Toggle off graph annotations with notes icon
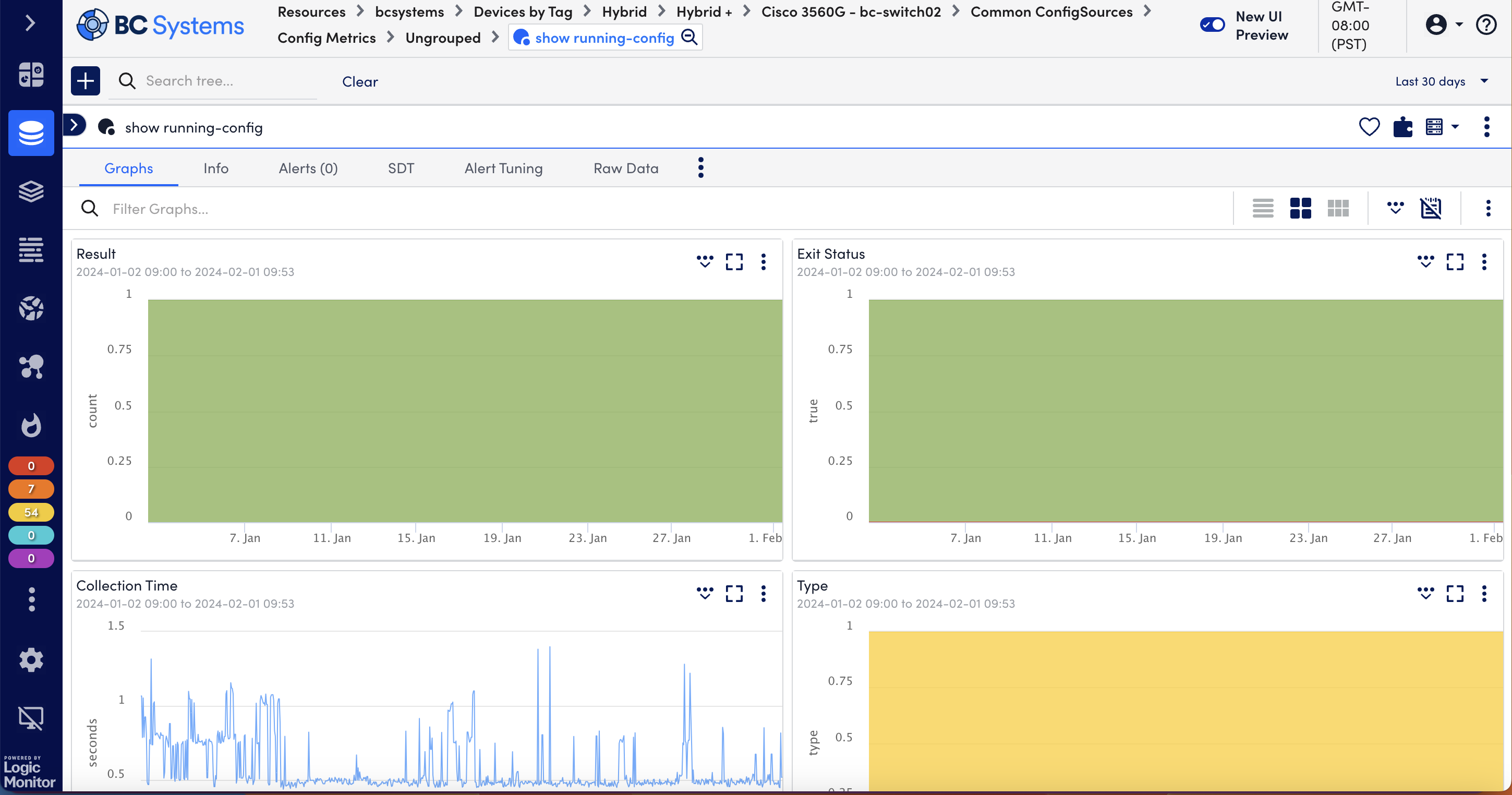1512x795 pixels. pos(1431,208)
